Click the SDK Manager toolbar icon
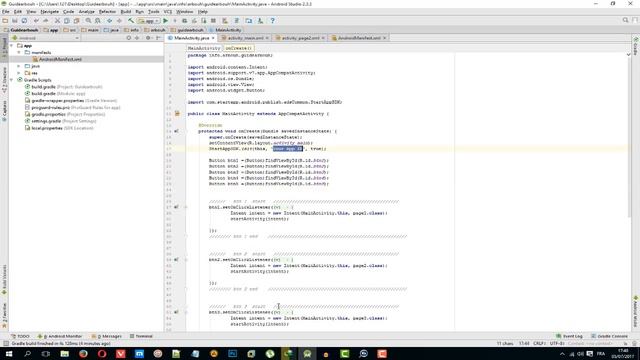The width and height of the screenshot is (640, 360). point(260,20)
